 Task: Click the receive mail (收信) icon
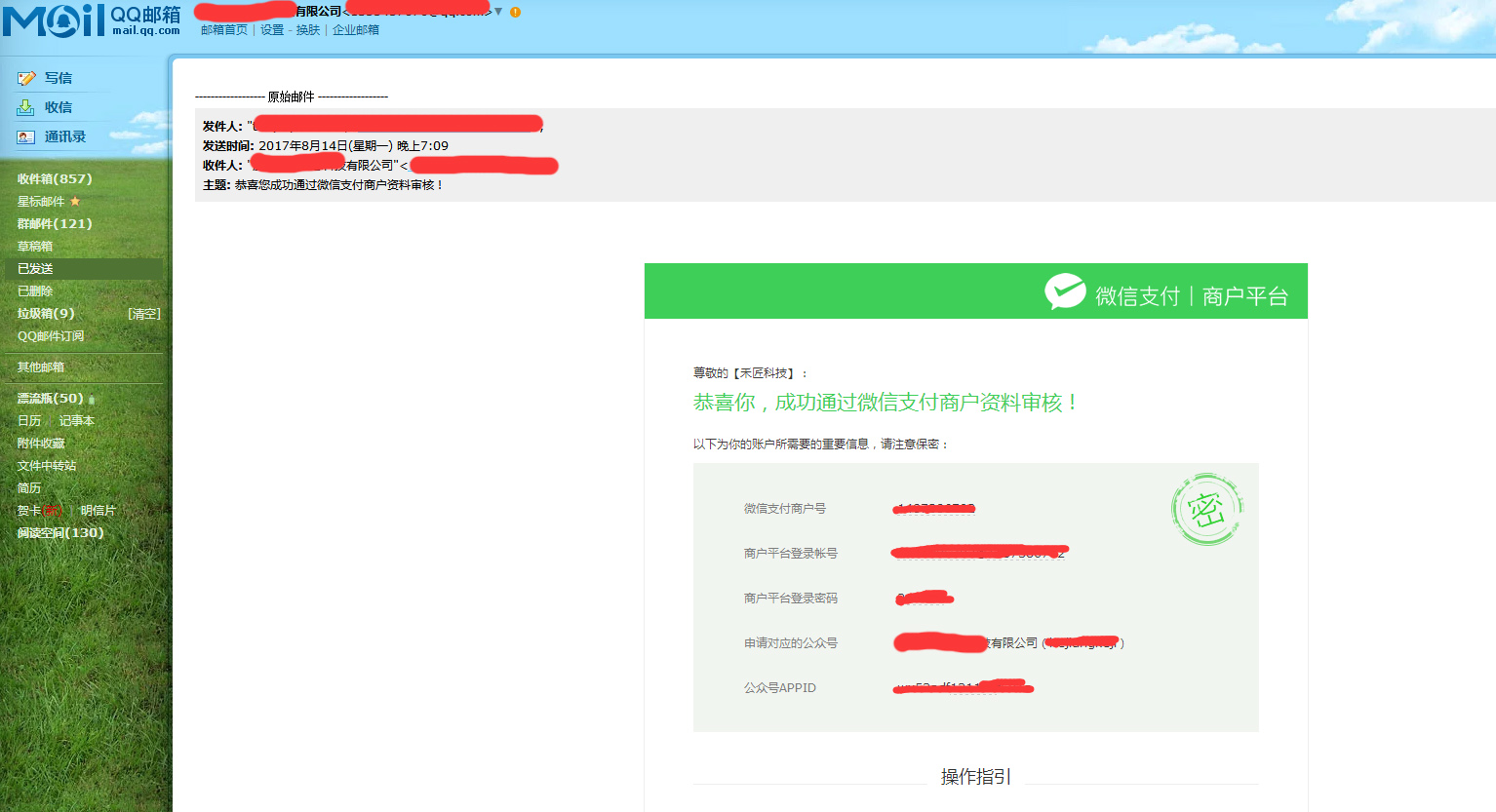coord(26,107)
